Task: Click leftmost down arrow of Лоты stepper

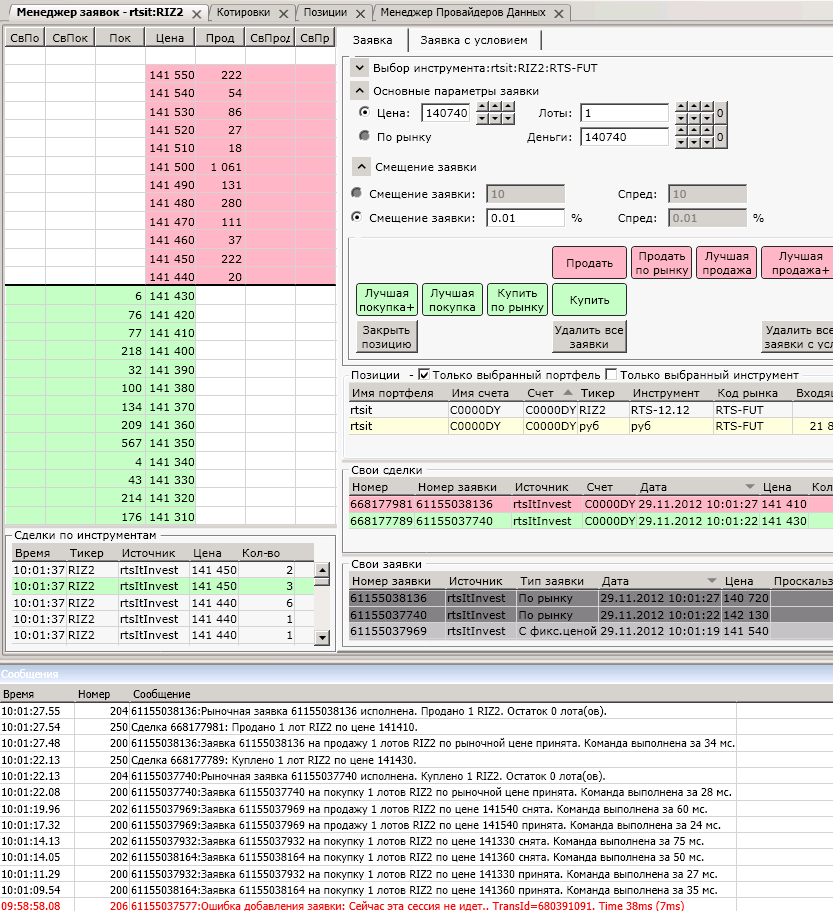Action: click(x=681, y=119)
